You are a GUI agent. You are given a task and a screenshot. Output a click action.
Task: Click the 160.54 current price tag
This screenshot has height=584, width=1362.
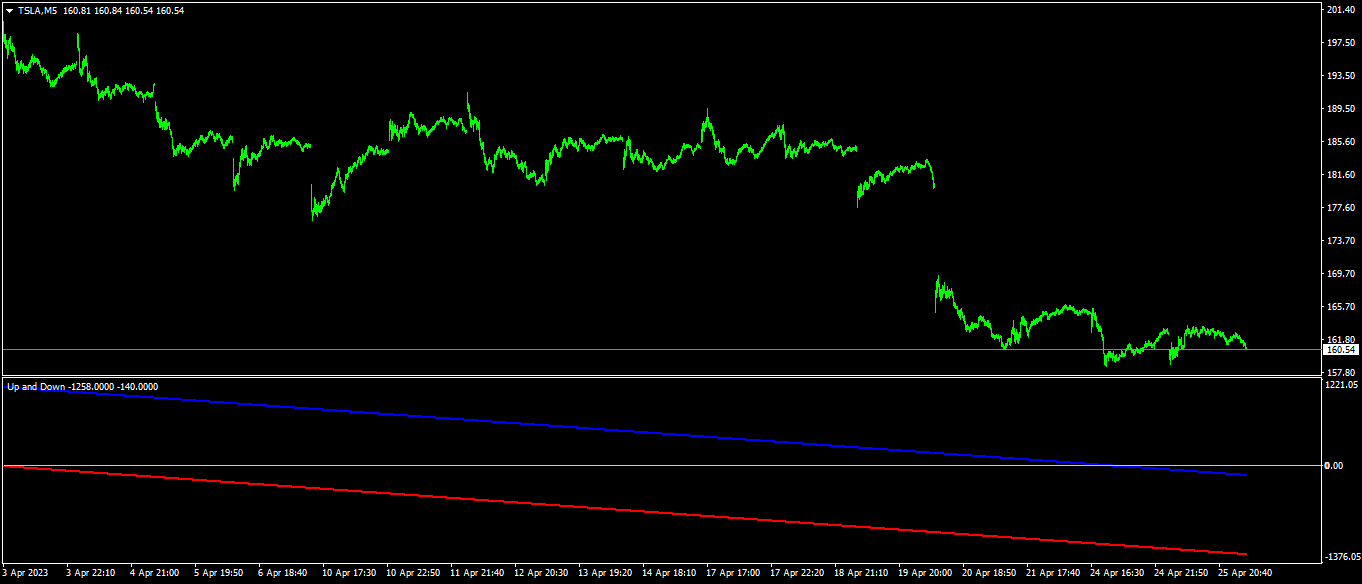tap(1340, 349)
